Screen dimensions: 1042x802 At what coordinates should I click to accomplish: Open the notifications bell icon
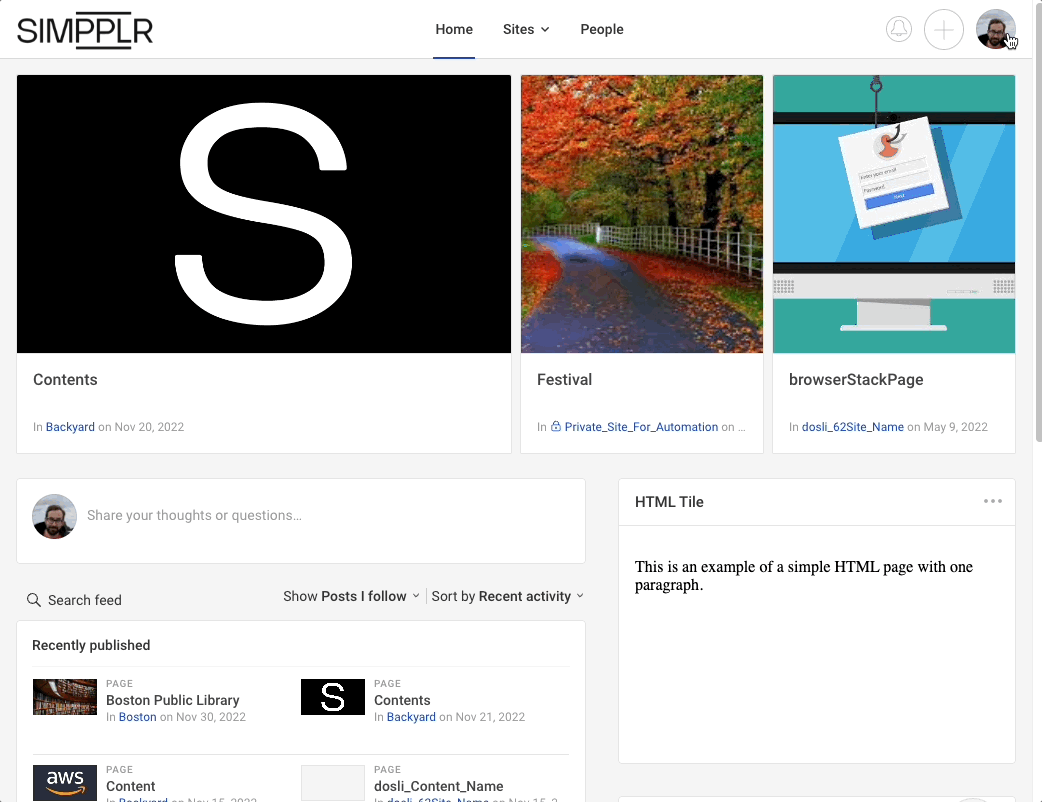point(898,29)
